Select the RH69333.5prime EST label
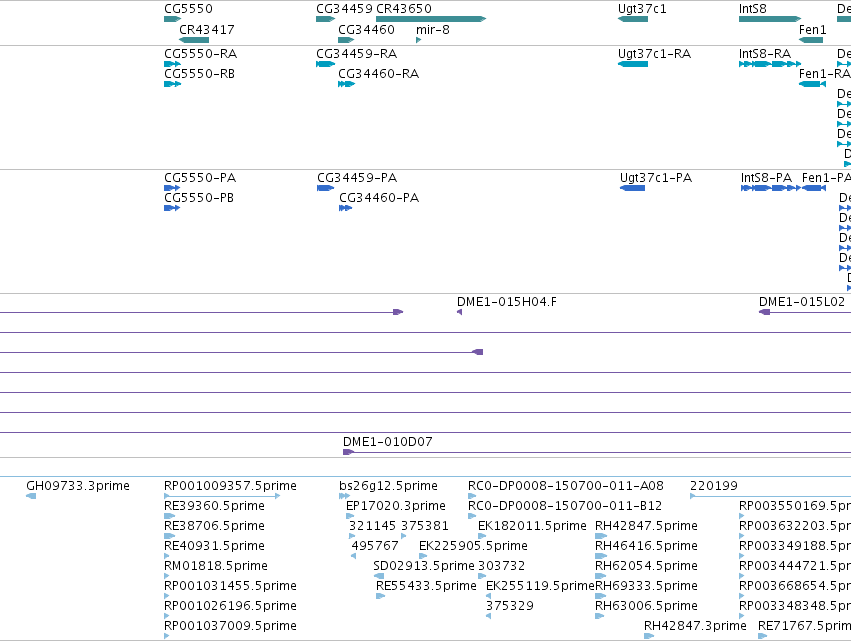 (646, 586)
